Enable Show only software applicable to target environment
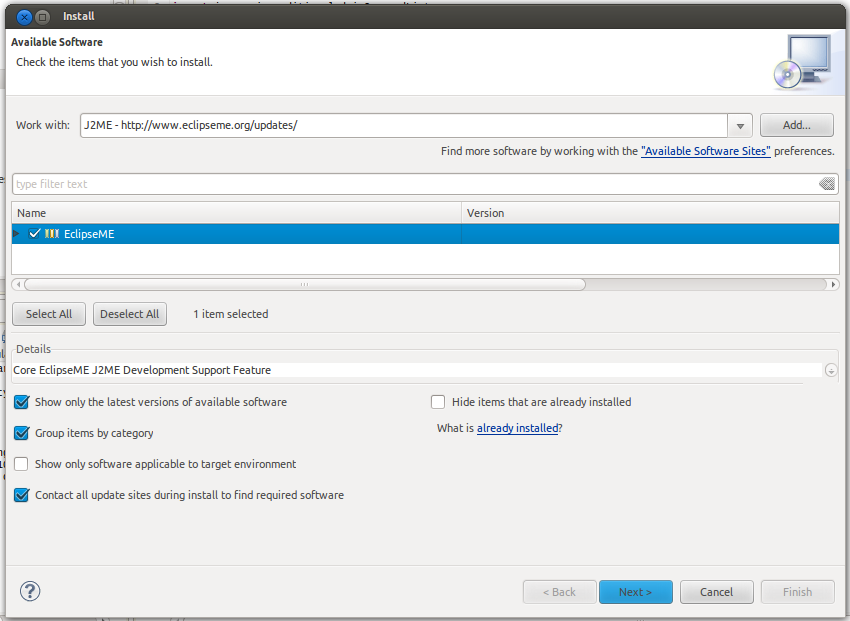This screenshot has width=850, height=621. 22,464
